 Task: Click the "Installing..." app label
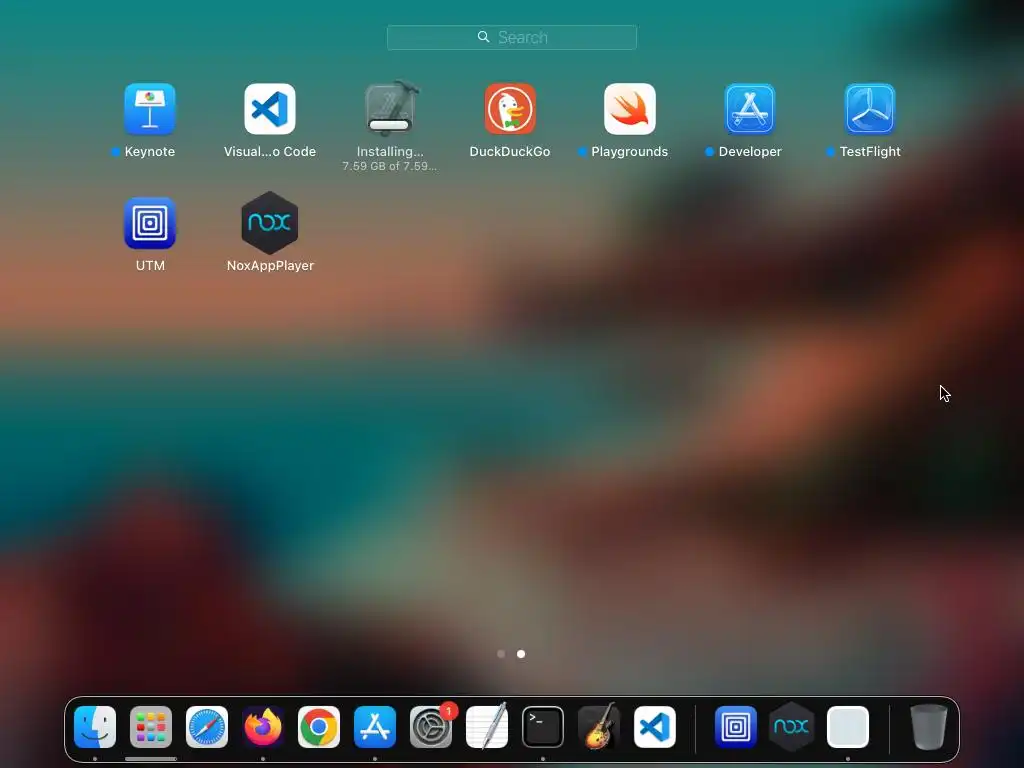pos(390,152)
